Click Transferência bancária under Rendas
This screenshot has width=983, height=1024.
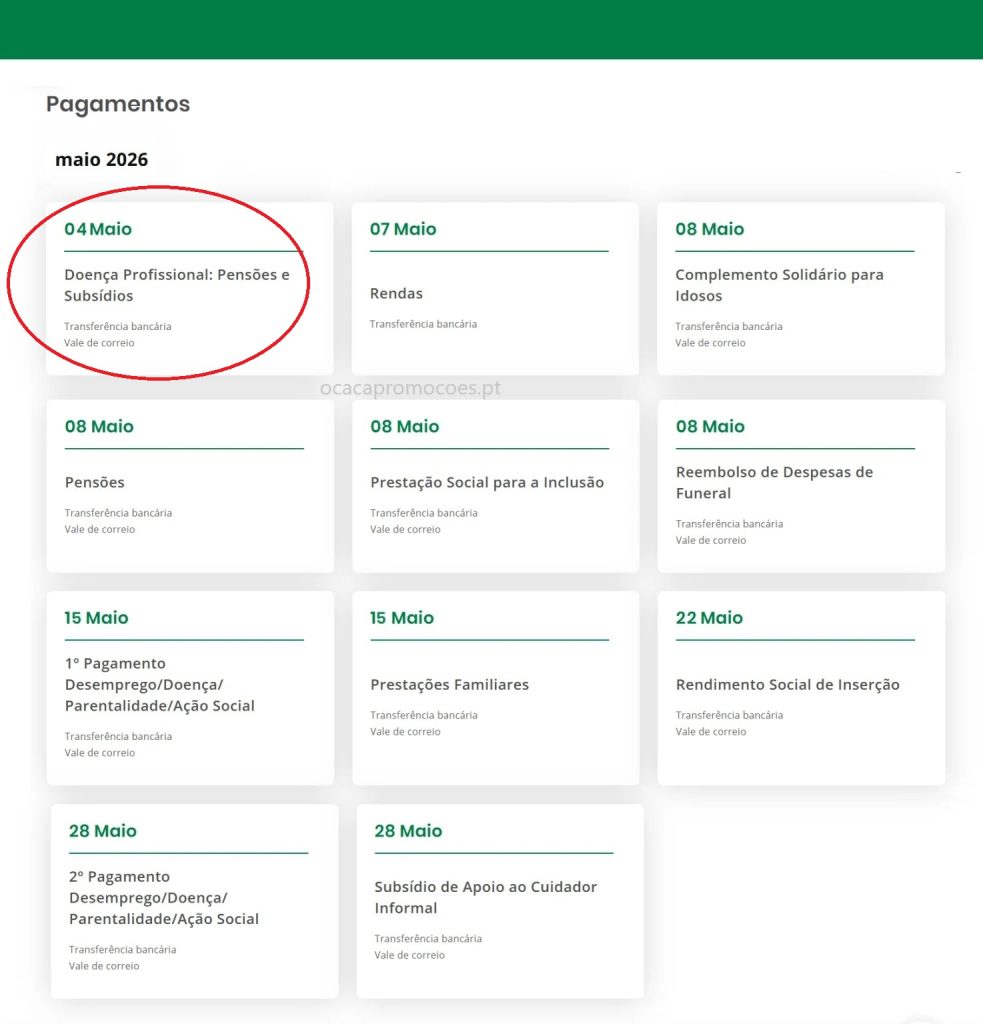click(423, 324)
